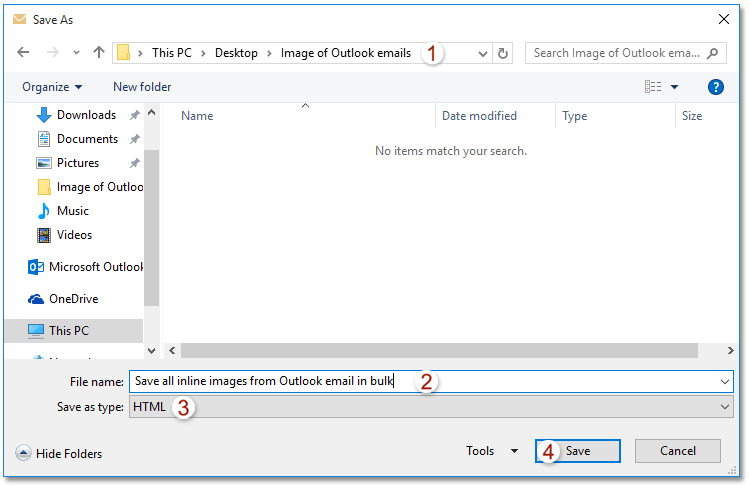This screenshot has height=485, width=749.
Task: Expand the address bar history dropdown
Action: 483,54
